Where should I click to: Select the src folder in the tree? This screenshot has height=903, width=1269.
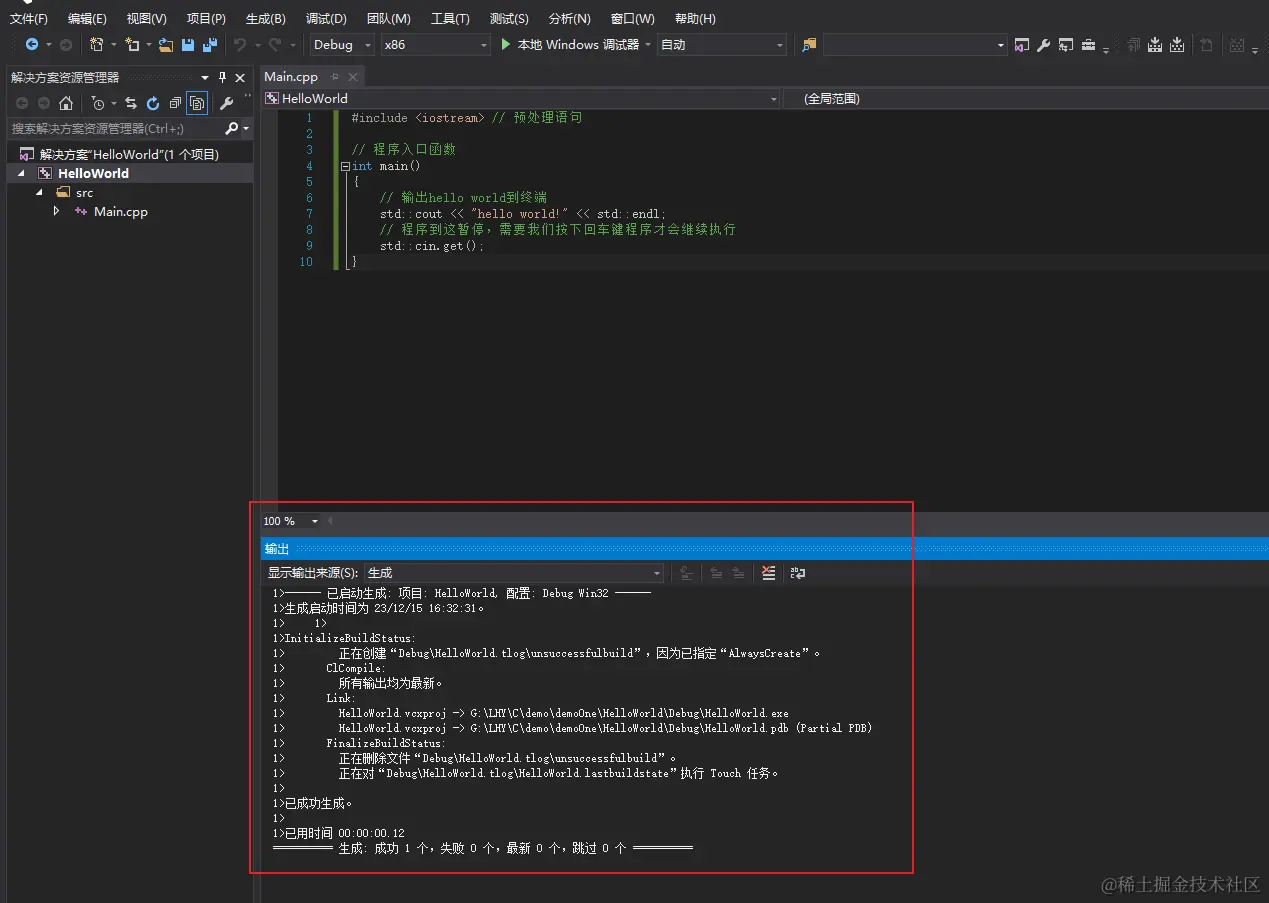84,192
